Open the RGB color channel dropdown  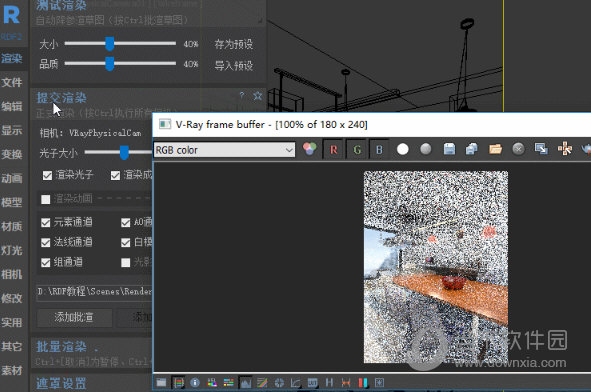pyautogui.click(x=224, y=150)
